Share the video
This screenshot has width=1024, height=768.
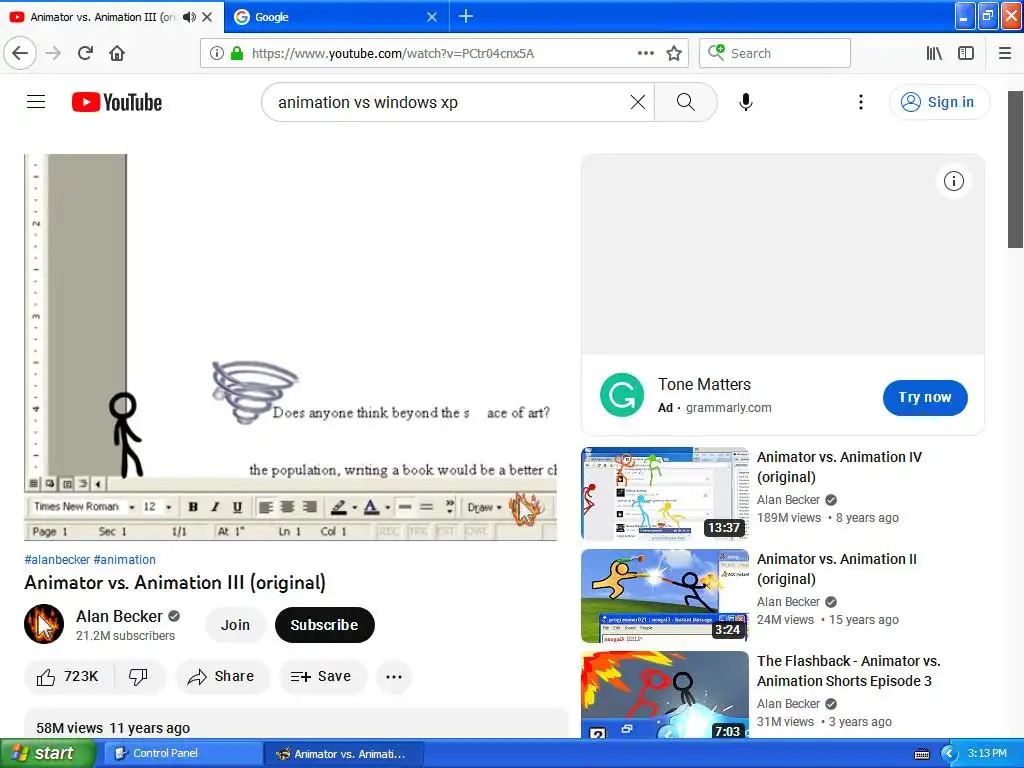coord(221,677)
